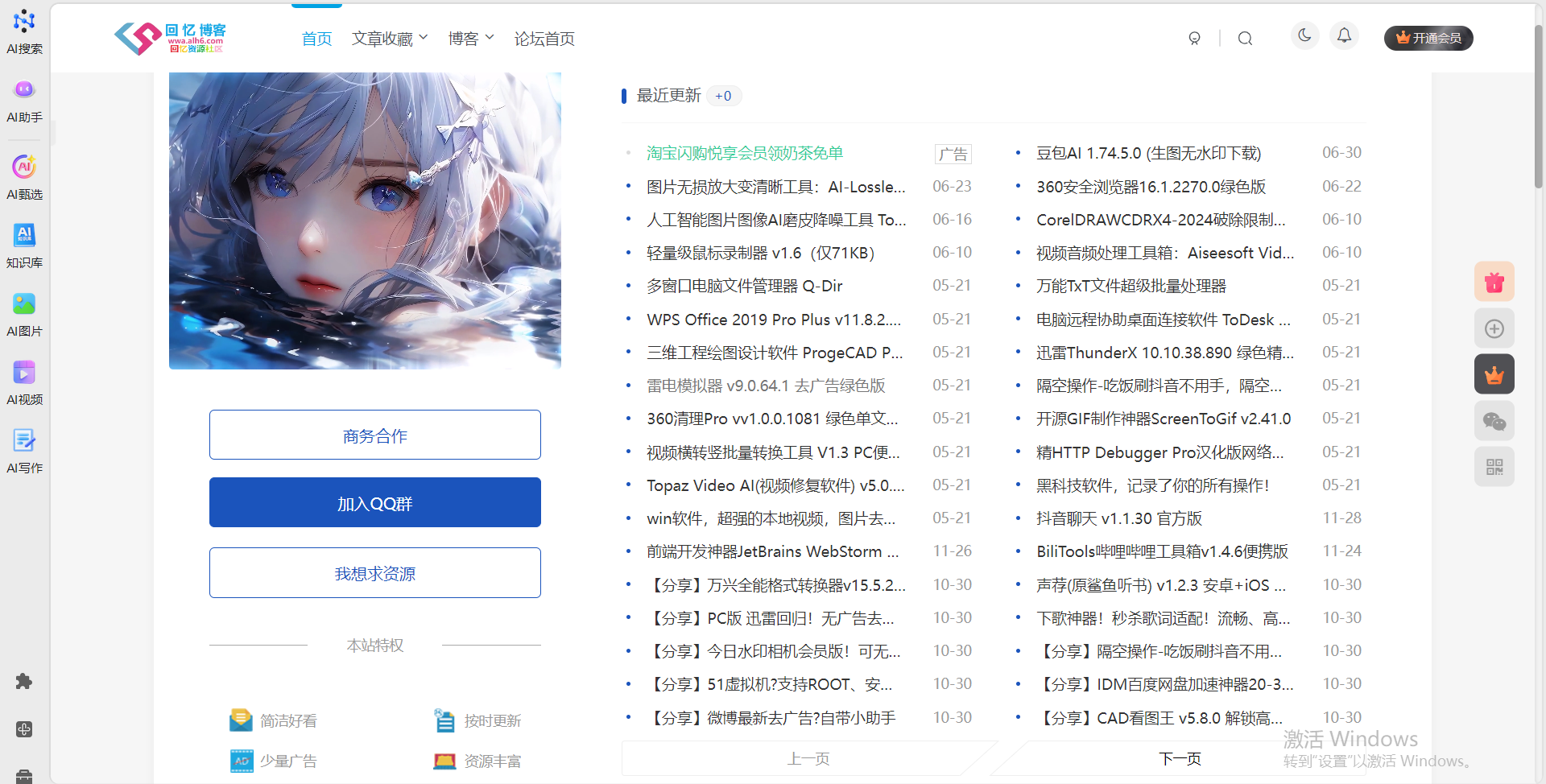1546x784 pixels.
Task: Click the add panel icon in the left sidebar
Action: [x=24, y=729]
